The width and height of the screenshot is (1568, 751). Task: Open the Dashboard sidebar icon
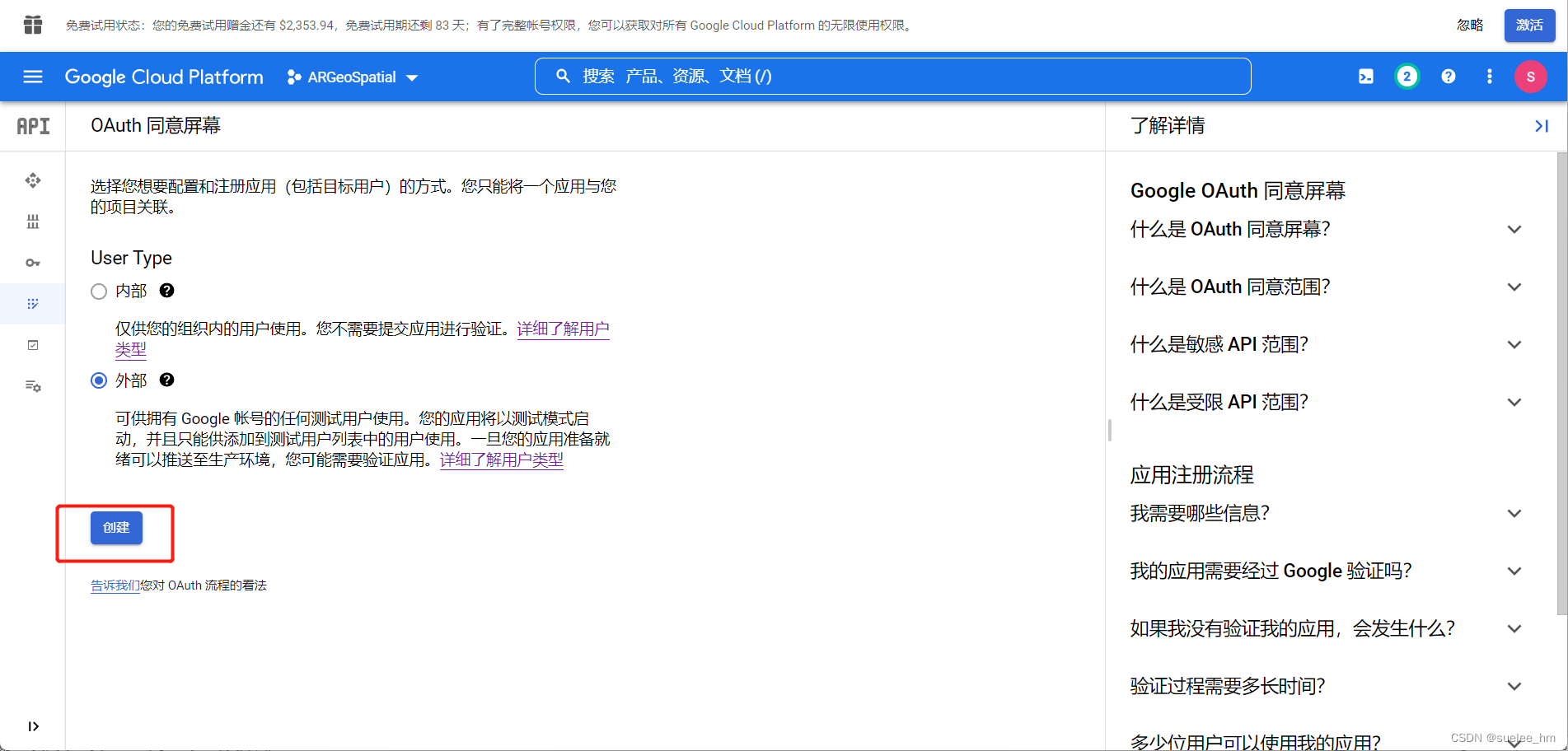click(x=33, y=180)
